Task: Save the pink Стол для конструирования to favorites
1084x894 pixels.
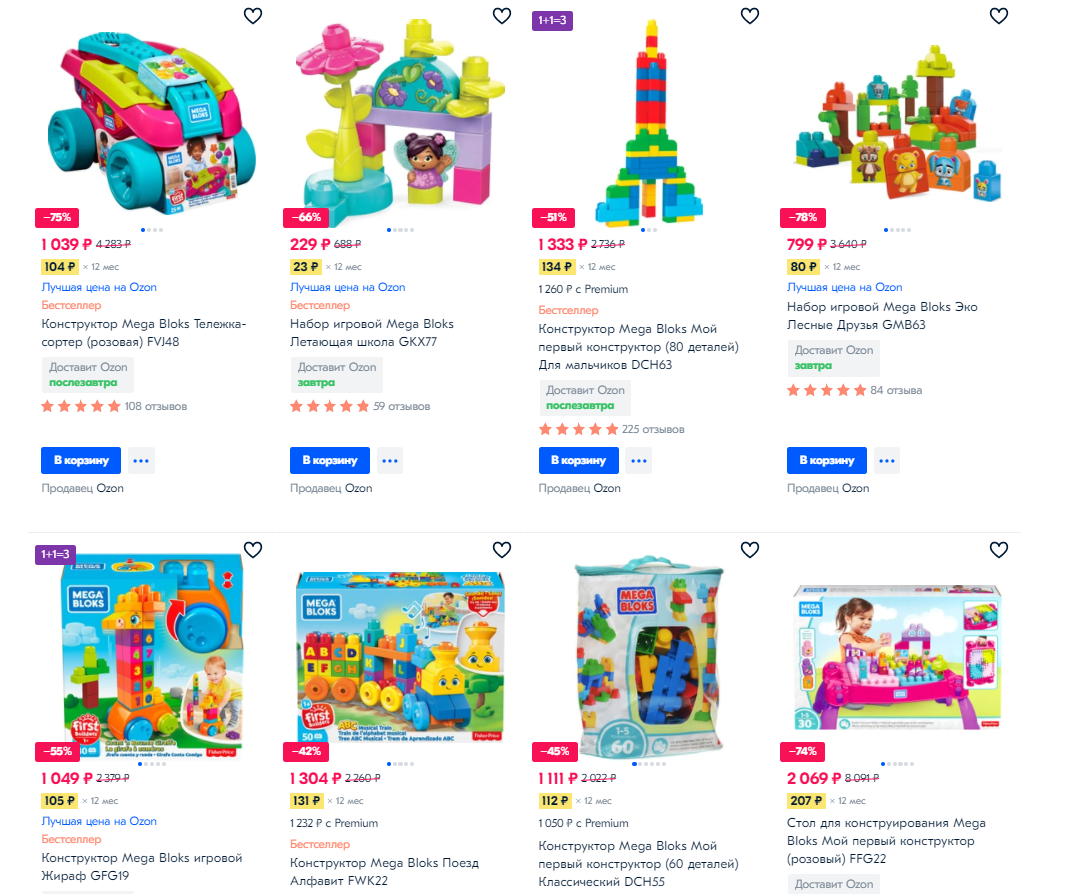Action: point(999,550)
